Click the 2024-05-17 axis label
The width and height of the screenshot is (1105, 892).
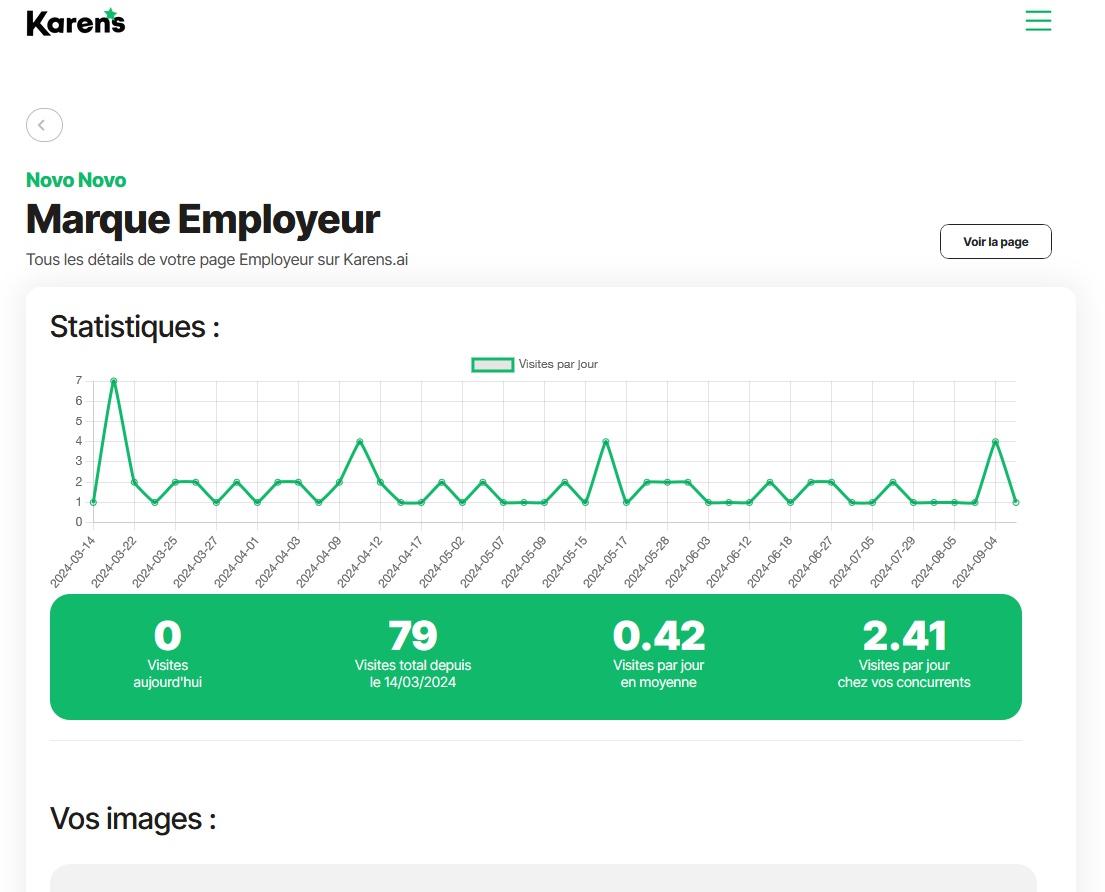tap(607, 561)
